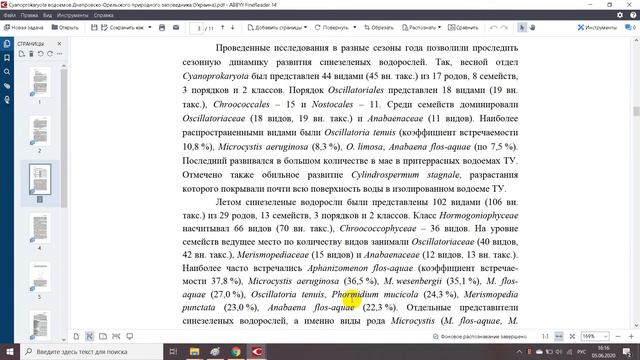Image resolution: width=640 pixels, height=360 pixels.
Task: Open File Explorer from taskbar
Action: (x=194, y=351)
